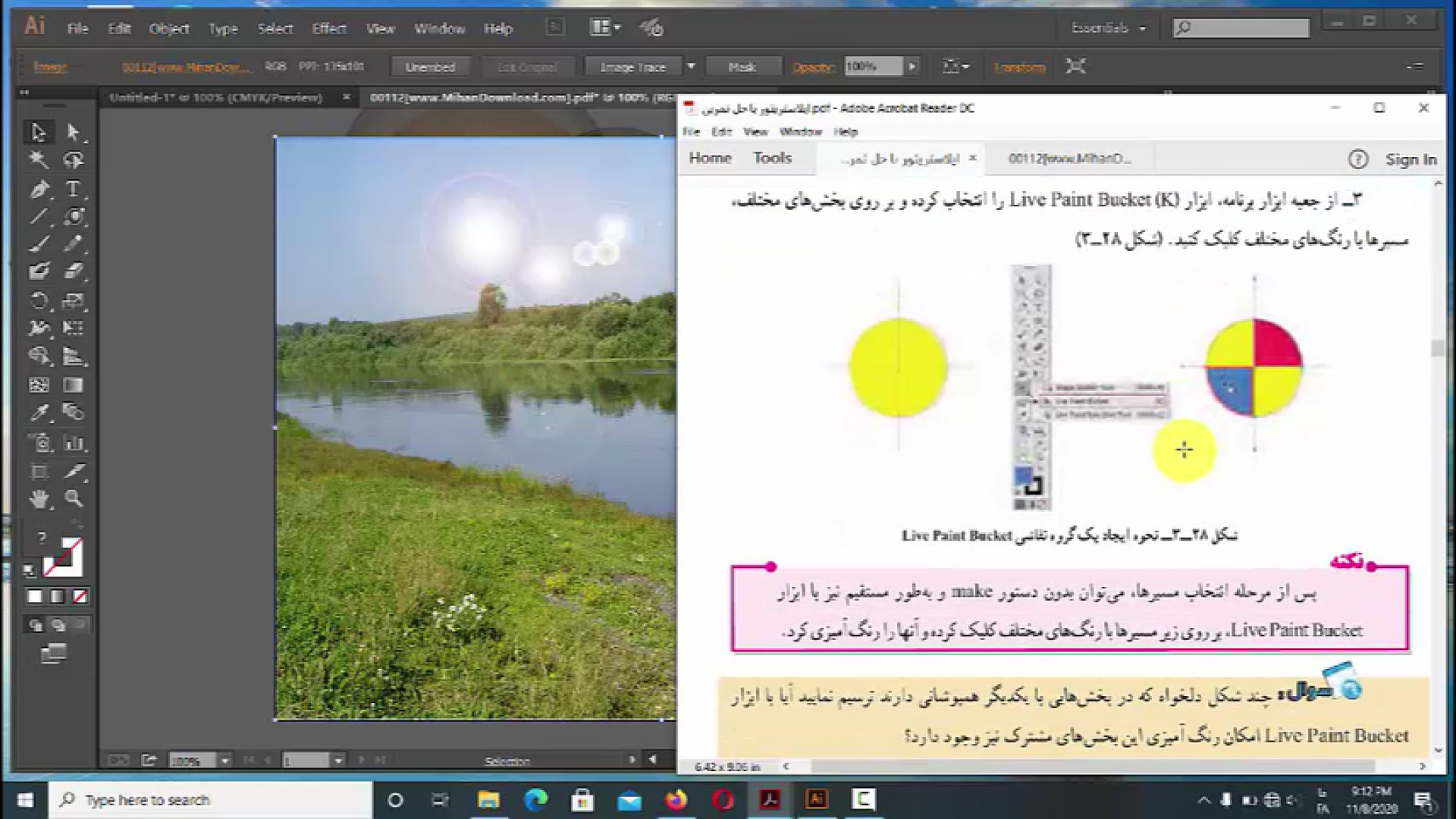Viewport: 1456px width, 819px height.
Task: Activate the Column Graph tool
Action: pos(74,442)
